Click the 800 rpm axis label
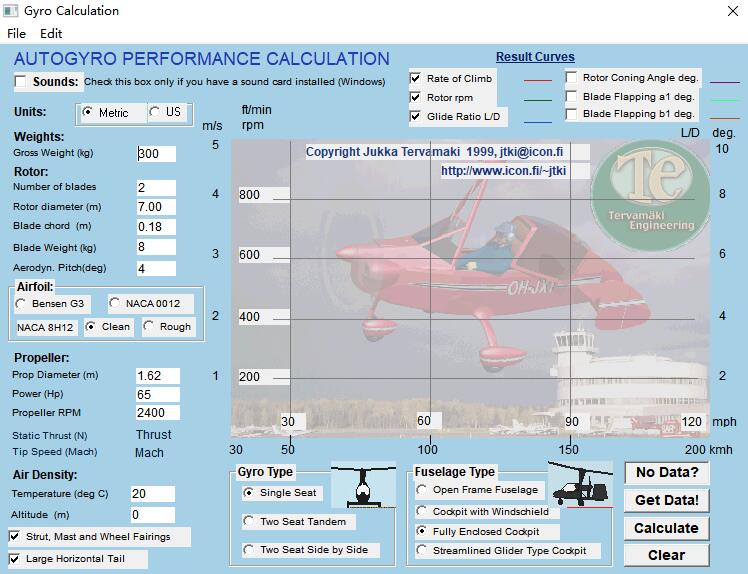Image resolution: width=748 pixels, height=574 pixels. [249, 195]
